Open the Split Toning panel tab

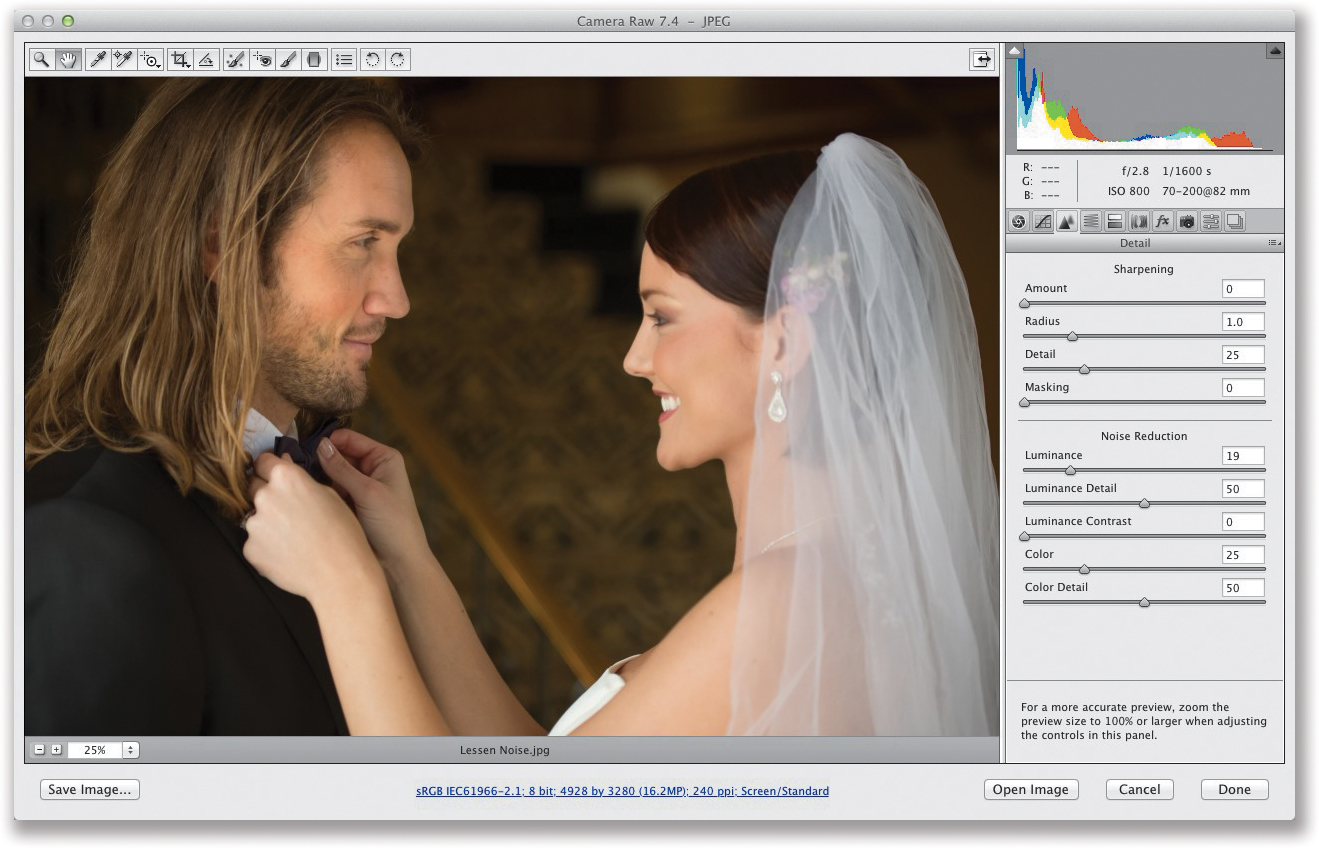1115,222
